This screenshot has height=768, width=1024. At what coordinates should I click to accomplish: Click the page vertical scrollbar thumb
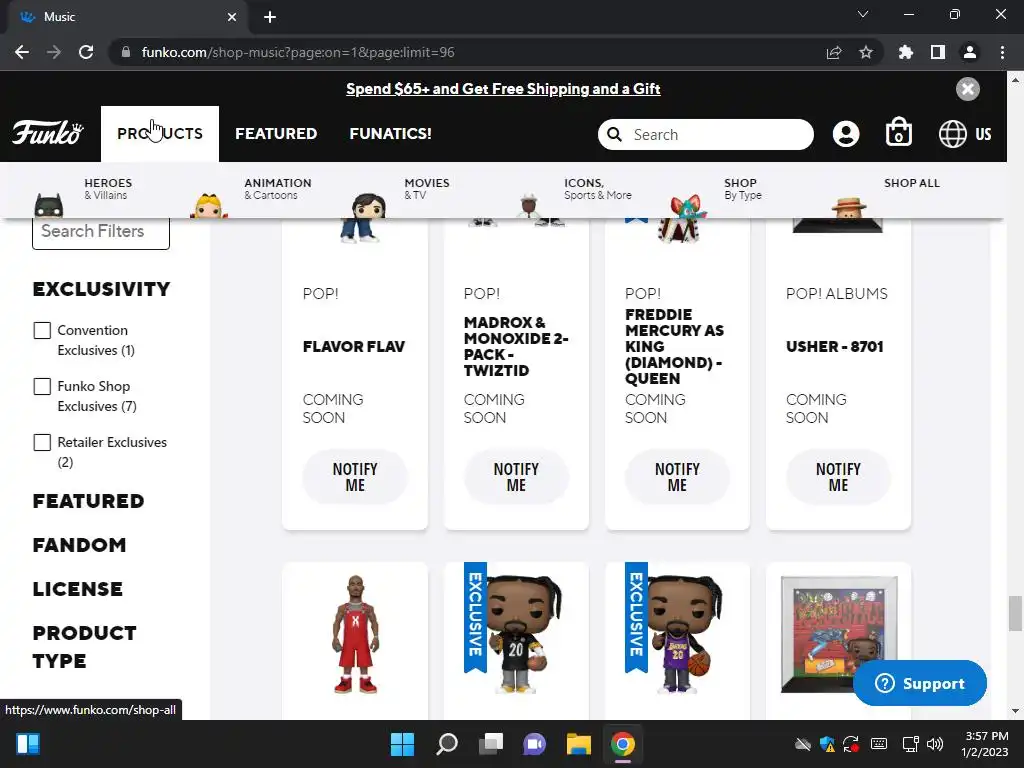click(x=1014, y=613)
